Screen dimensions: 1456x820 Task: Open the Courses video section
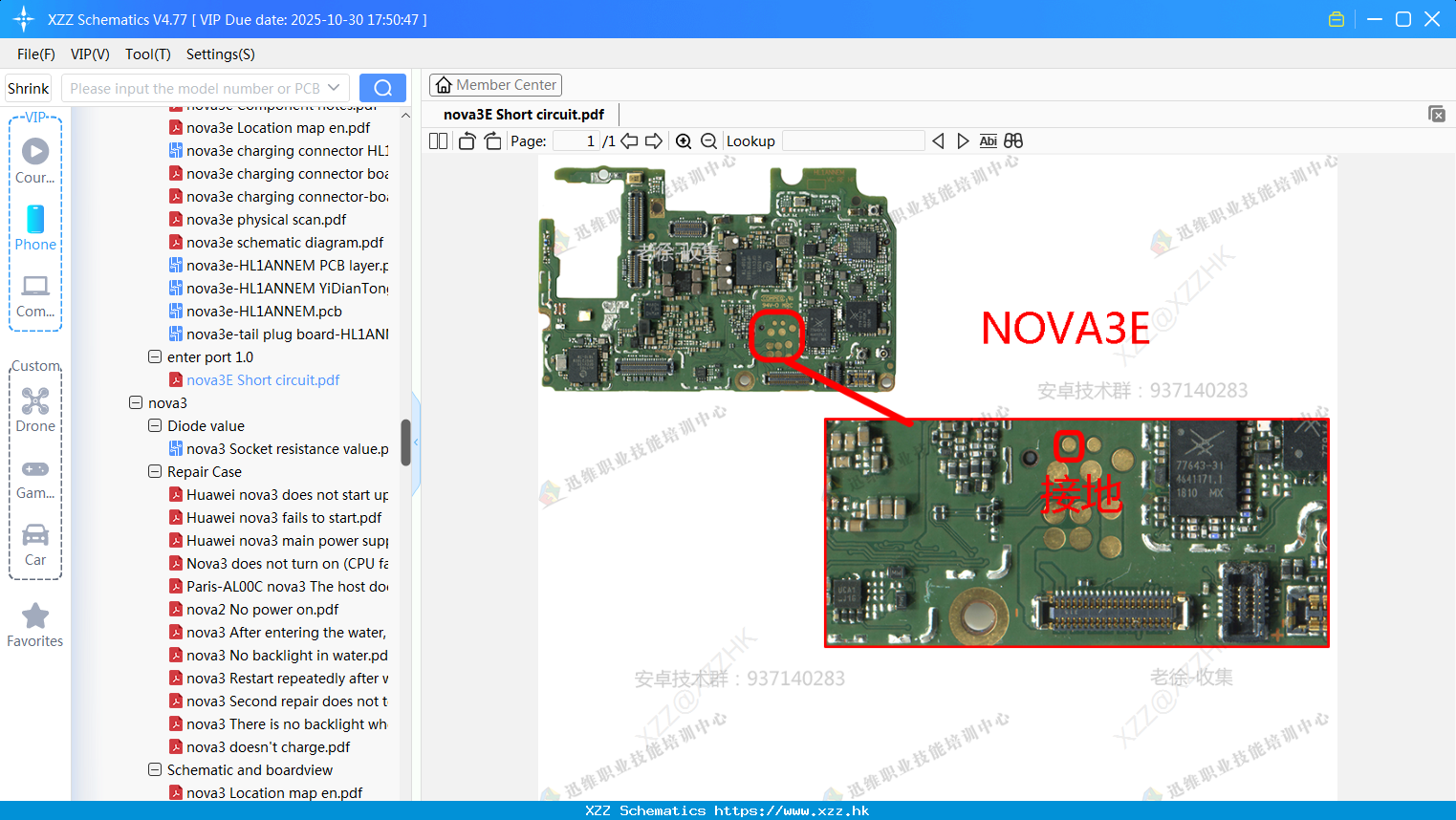click(x=35, y=161)
